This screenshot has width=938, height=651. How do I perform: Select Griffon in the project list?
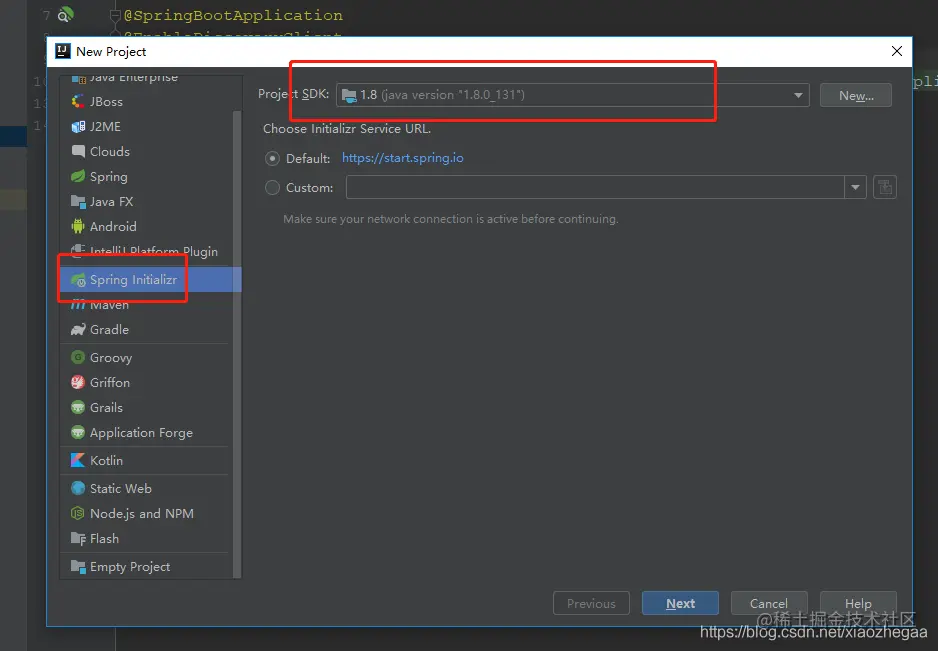tap(109, 383)
